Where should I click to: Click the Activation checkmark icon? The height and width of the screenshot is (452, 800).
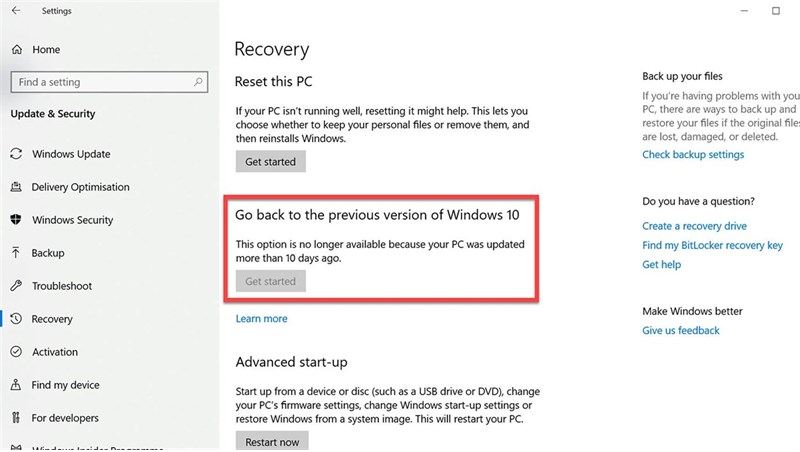16,352
